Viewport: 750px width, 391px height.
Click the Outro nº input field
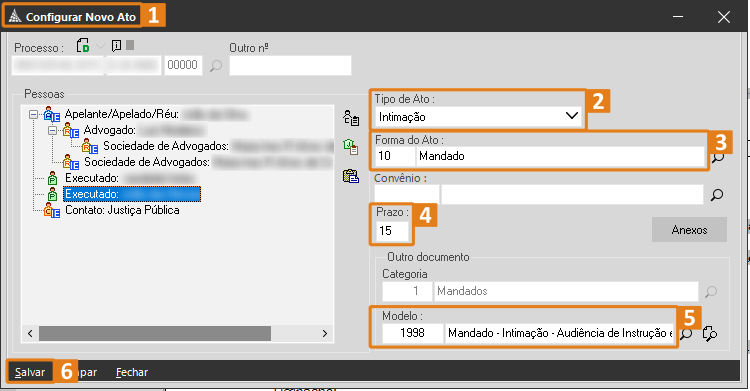[x=290, y=66]
